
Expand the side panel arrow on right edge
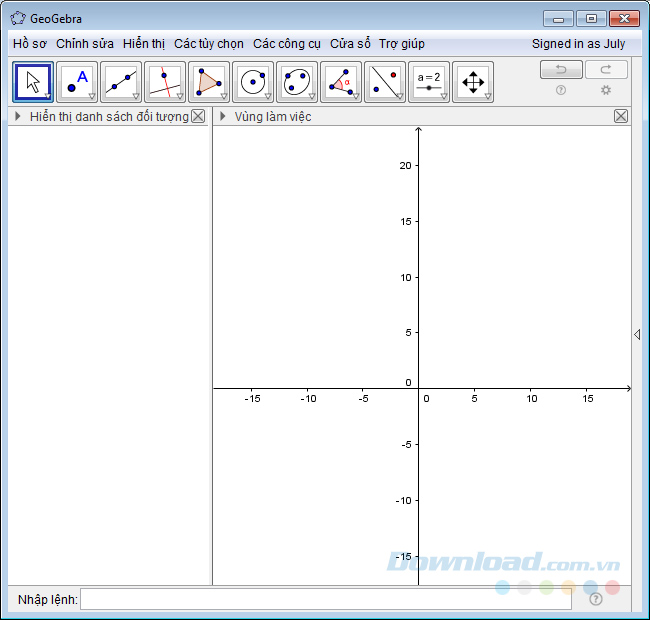point(637,335)
